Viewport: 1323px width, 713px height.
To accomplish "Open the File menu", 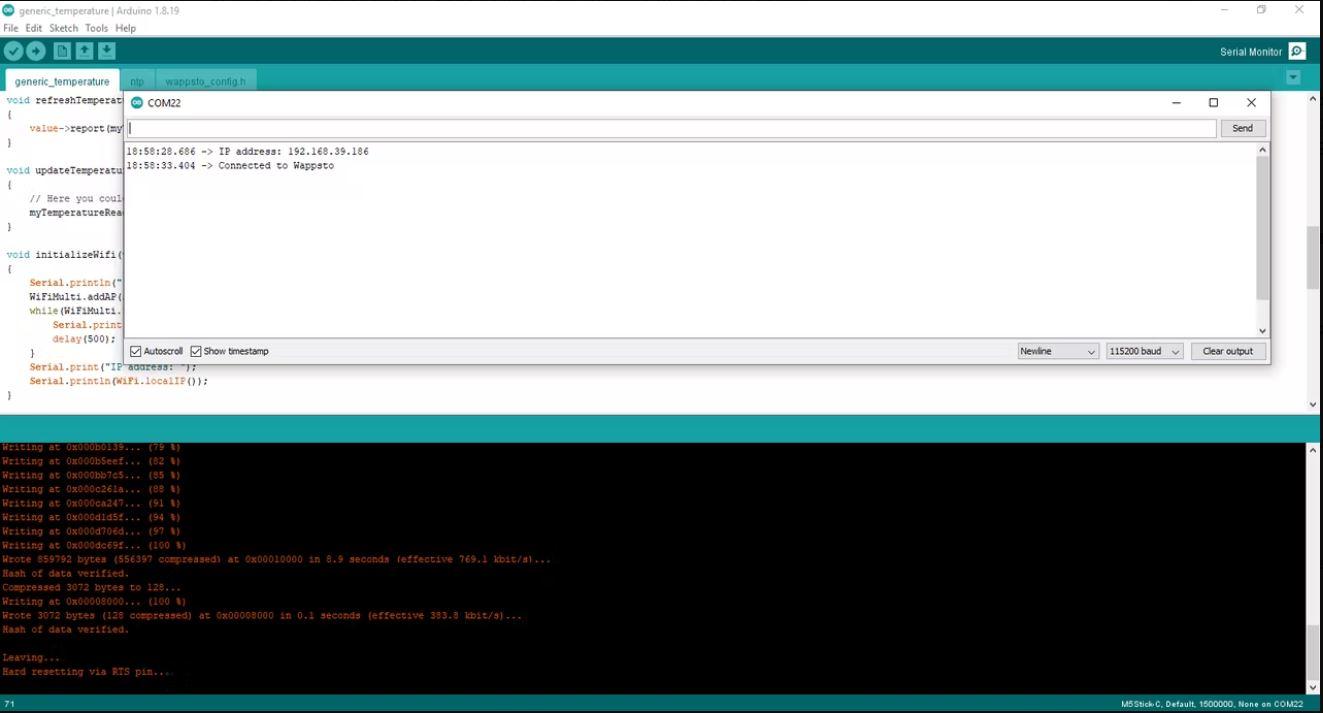I will (11, 28).
